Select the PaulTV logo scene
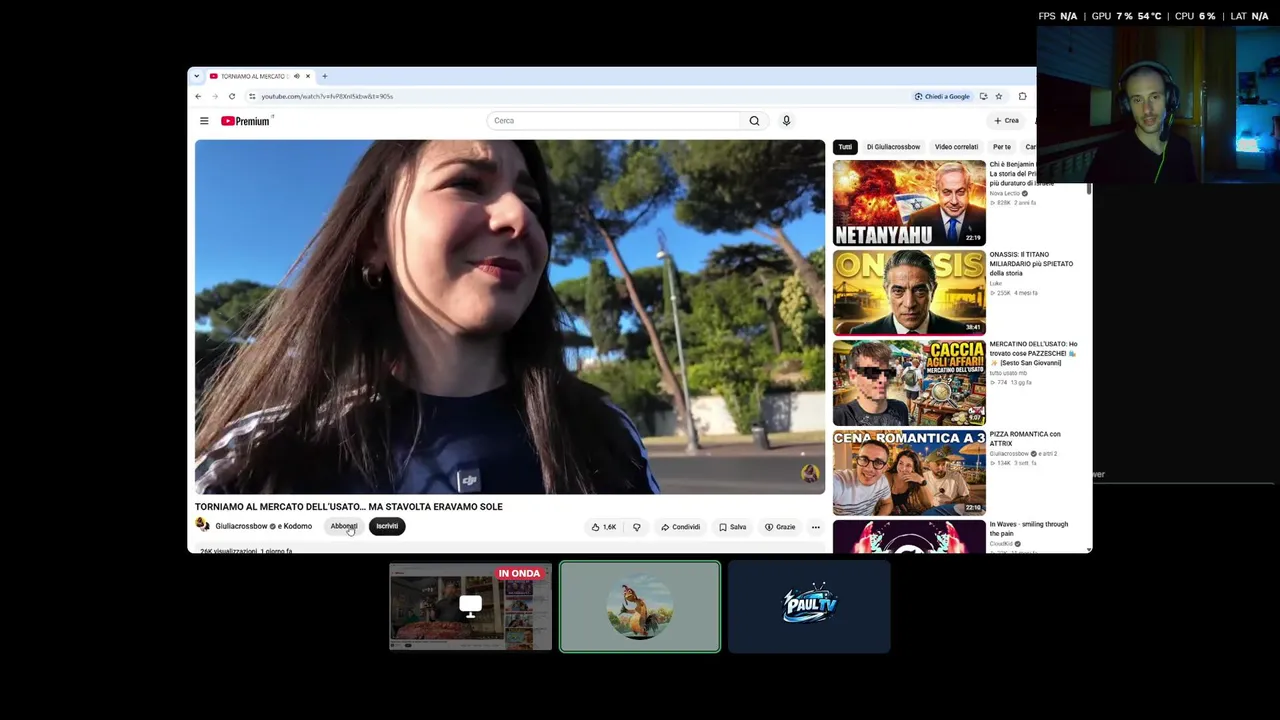Image resolution: width=1280 pixels, height=720 pixels. click(809, 607)
